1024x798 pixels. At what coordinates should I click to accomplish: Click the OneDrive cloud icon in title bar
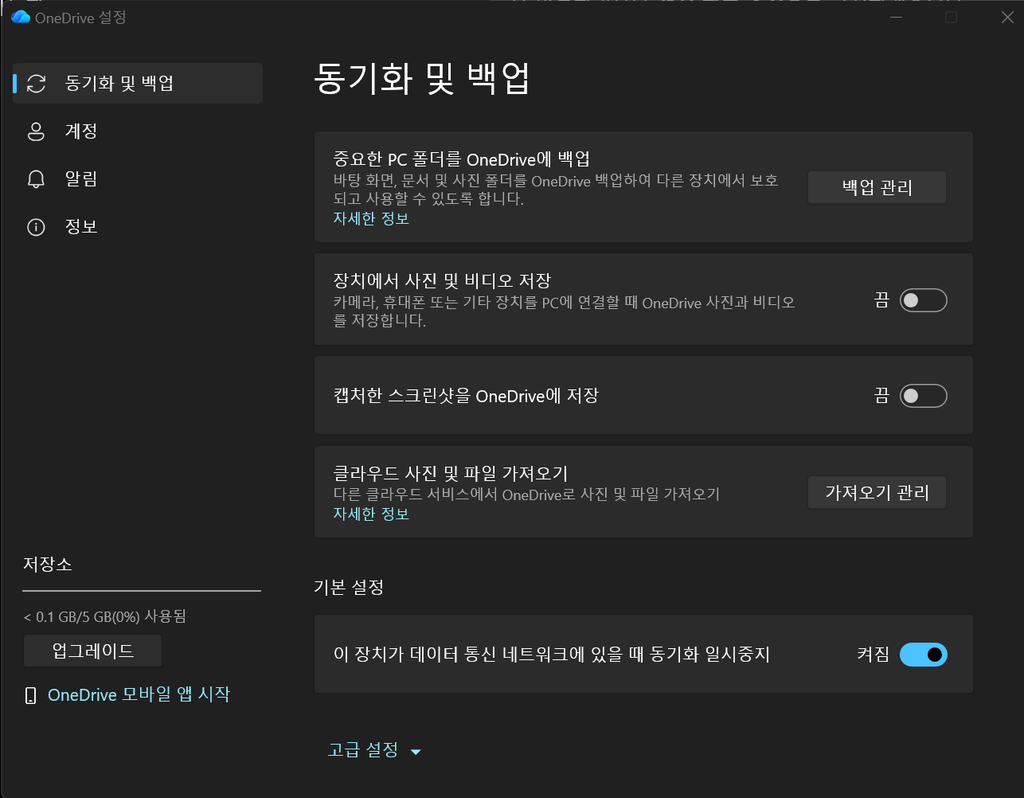point(21,17)
